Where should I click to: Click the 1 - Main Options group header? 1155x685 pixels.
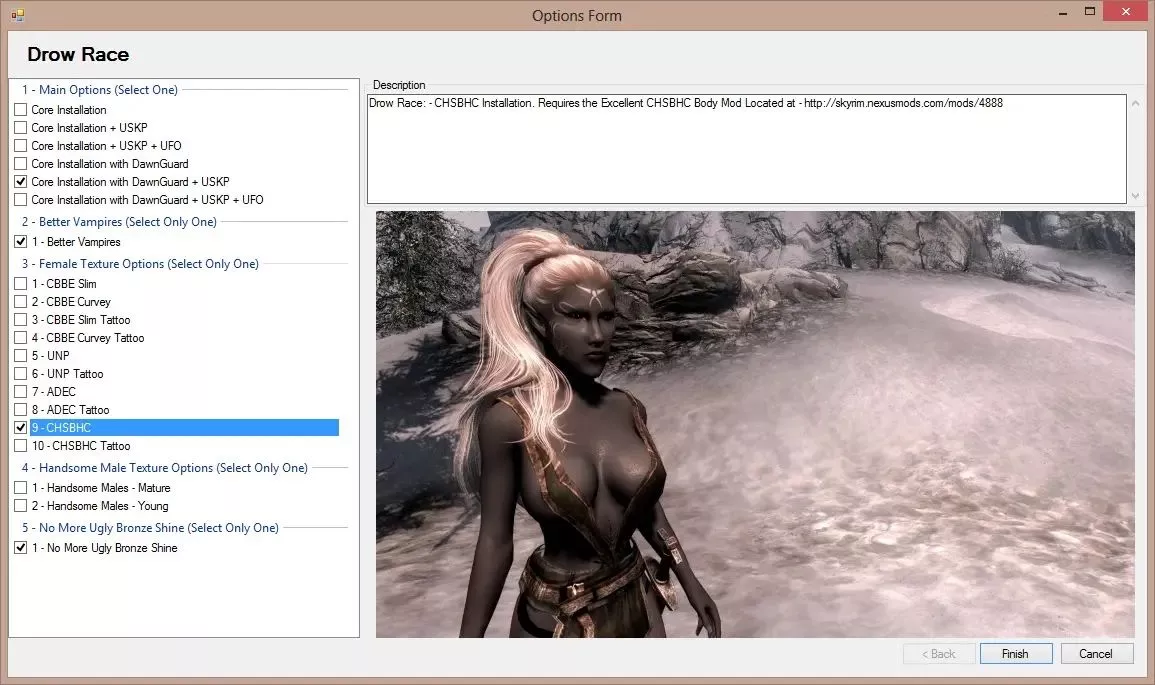click(x=99, y=90)
